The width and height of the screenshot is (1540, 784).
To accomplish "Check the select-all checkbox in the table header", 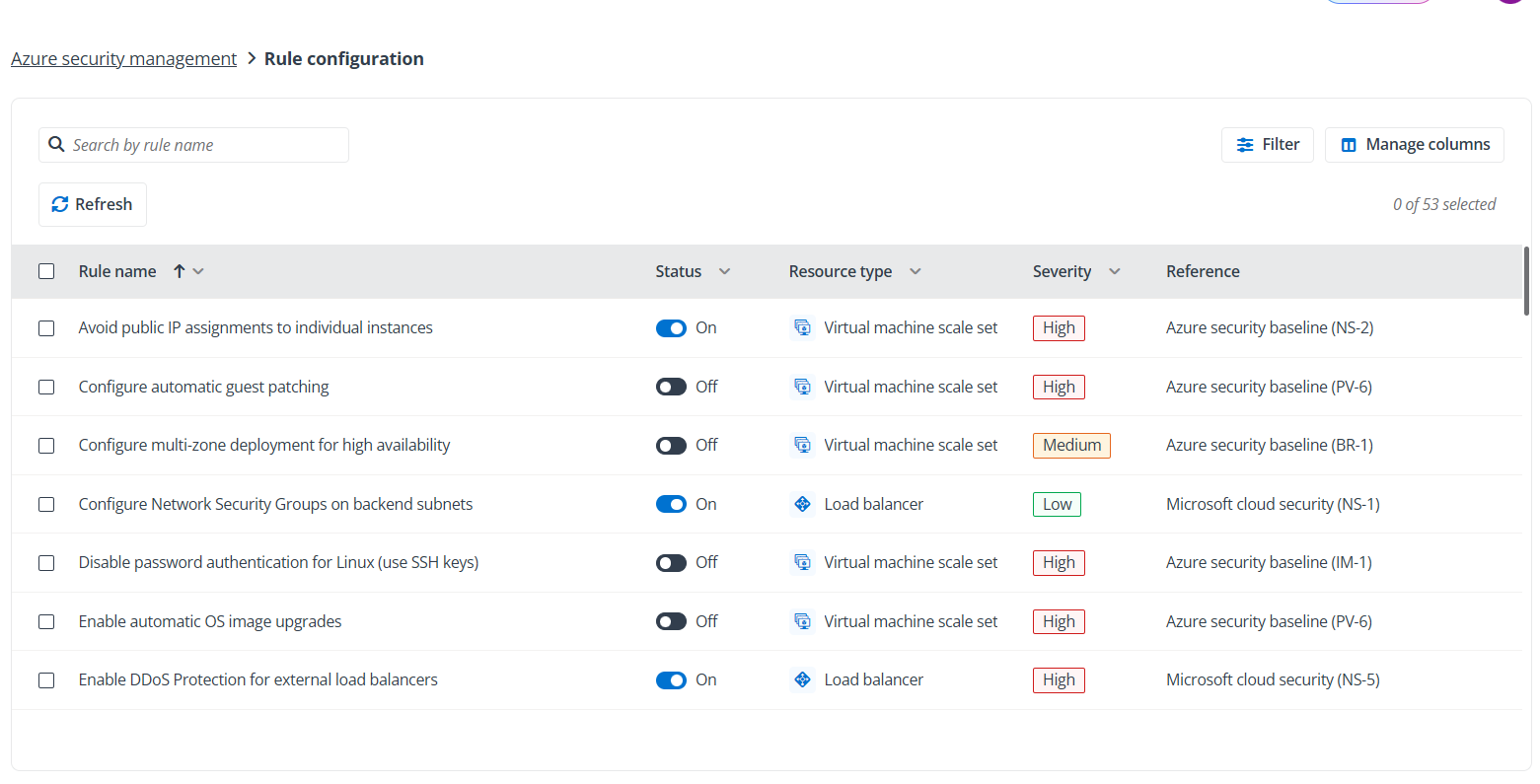I will 46,270.
